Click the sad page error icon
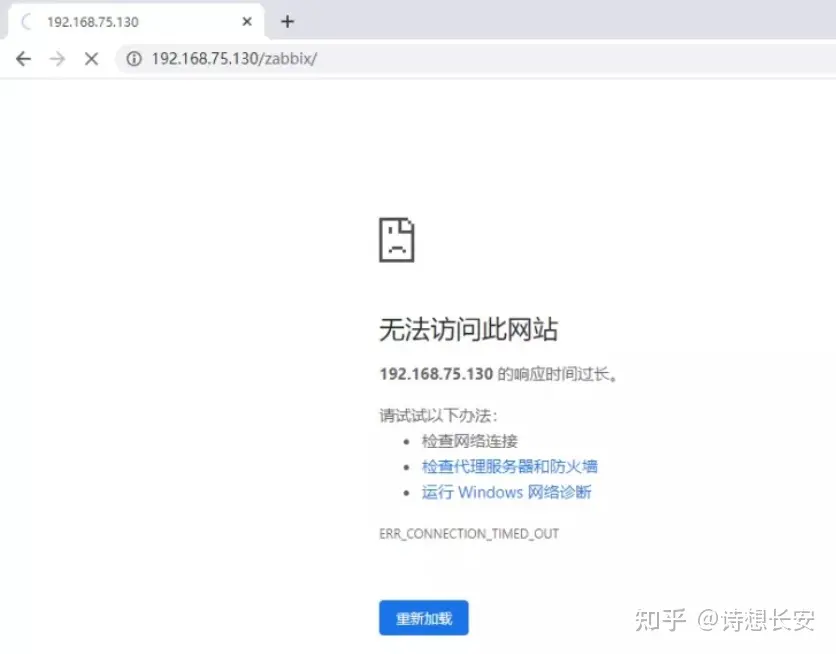 (x=396, y=240)
